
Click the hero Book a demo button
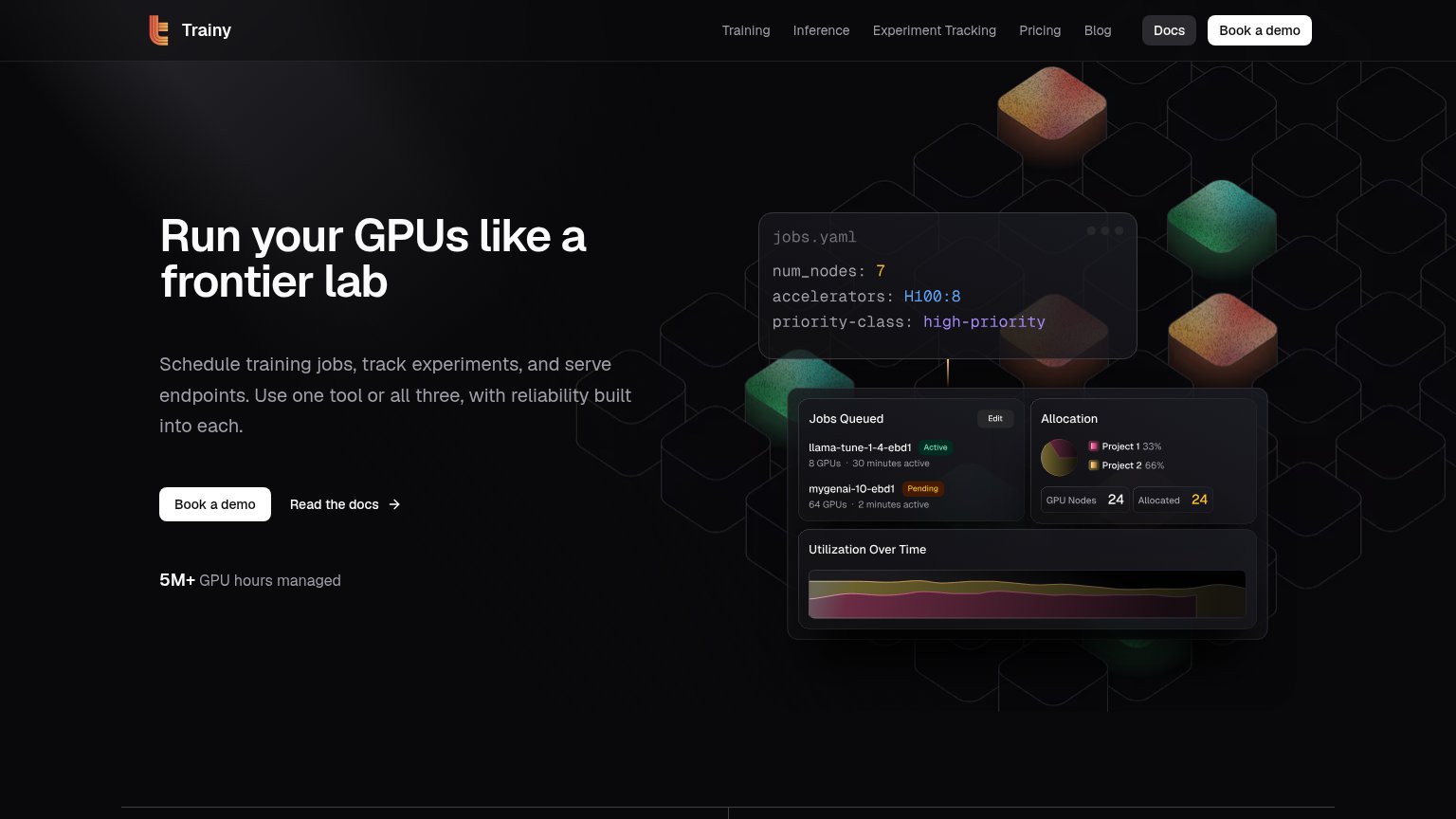tap(215, 504)
